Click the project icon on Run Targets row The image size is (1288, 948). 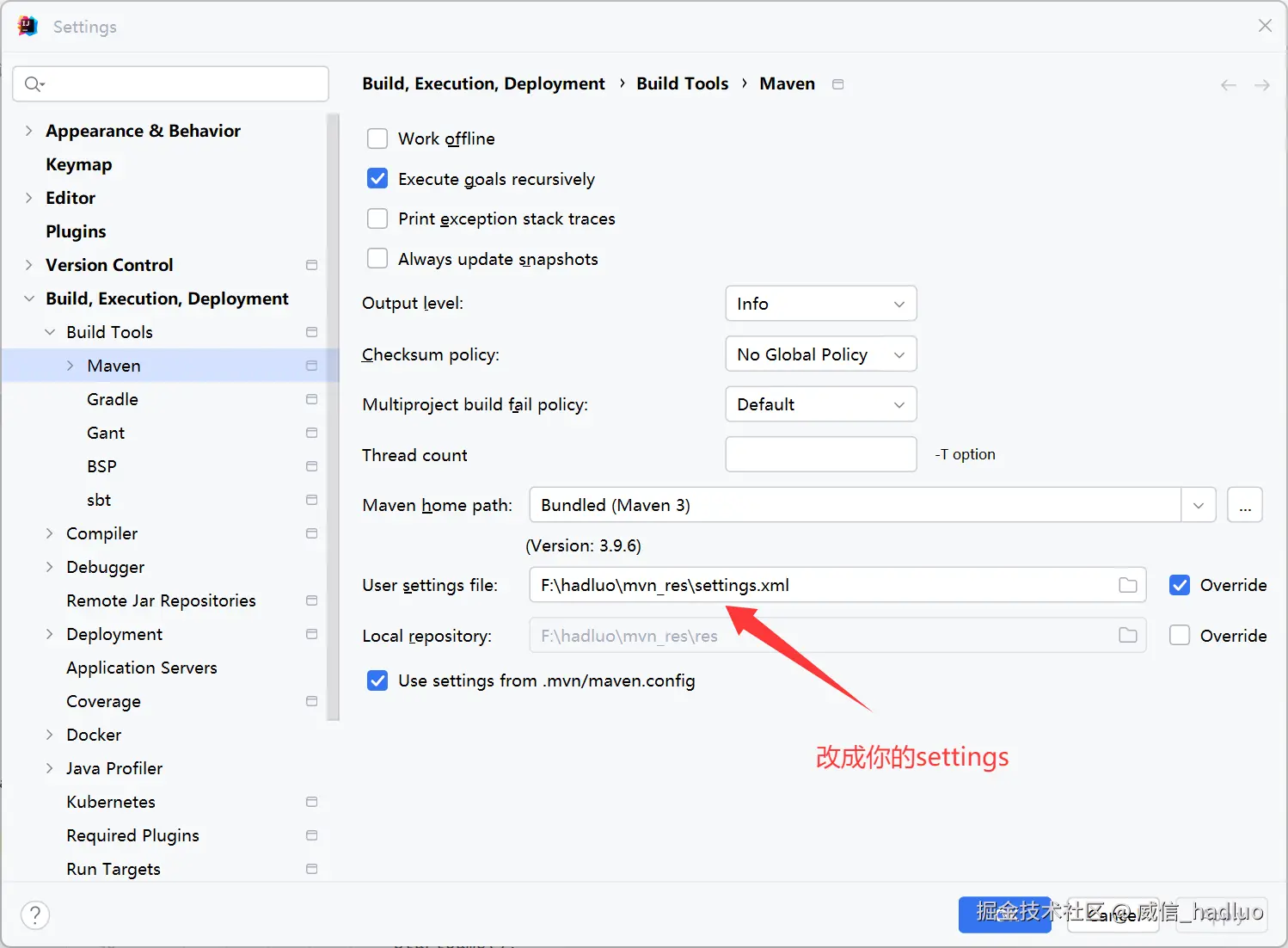point(312,869)
